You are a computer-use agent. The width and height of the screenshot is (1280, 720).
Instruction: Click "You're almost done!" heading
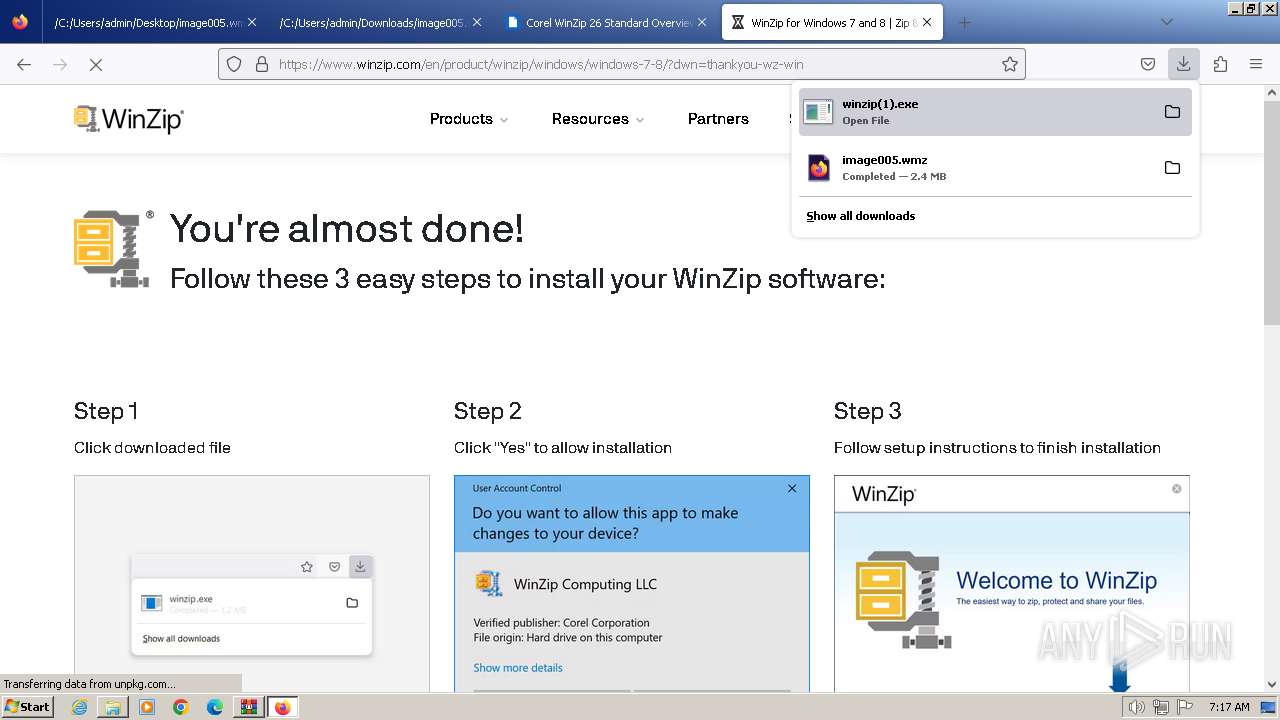coord(347,229)
